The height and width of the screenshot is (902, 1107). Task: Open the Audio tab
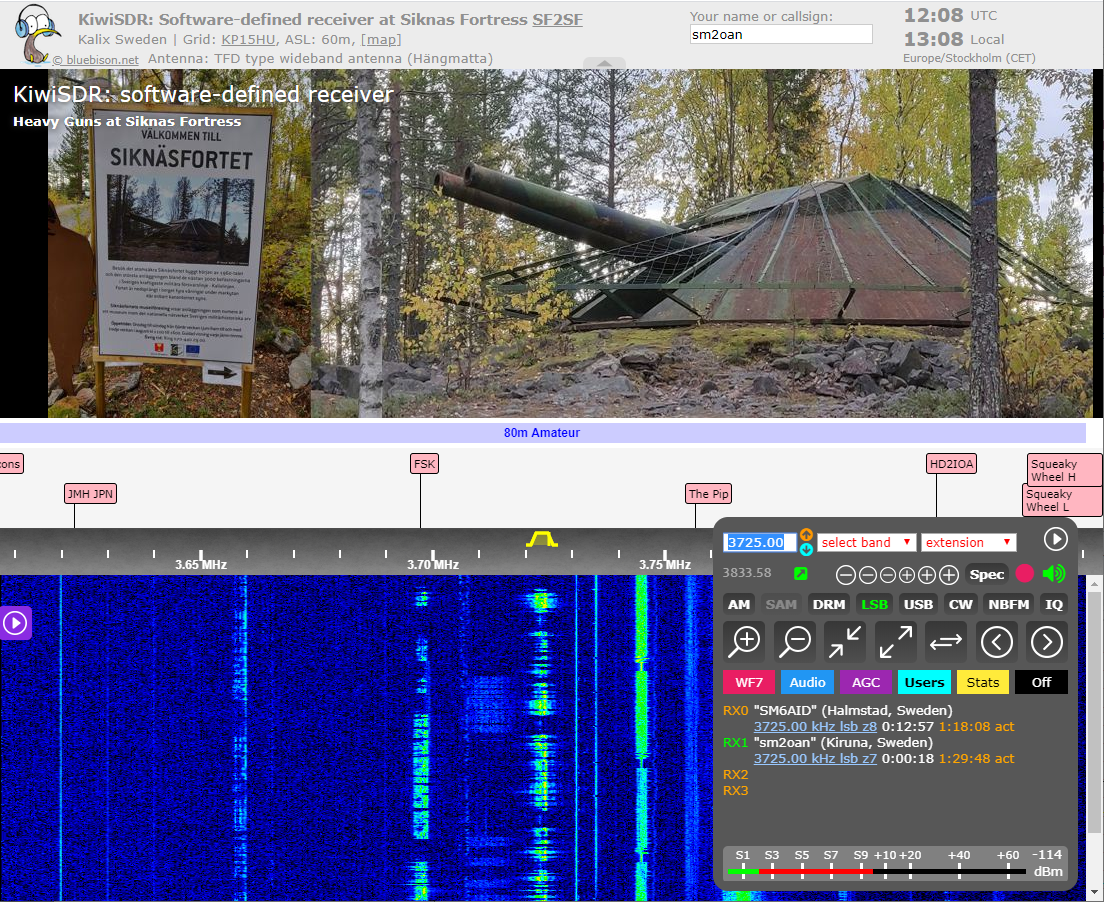(x=807, y=682)
